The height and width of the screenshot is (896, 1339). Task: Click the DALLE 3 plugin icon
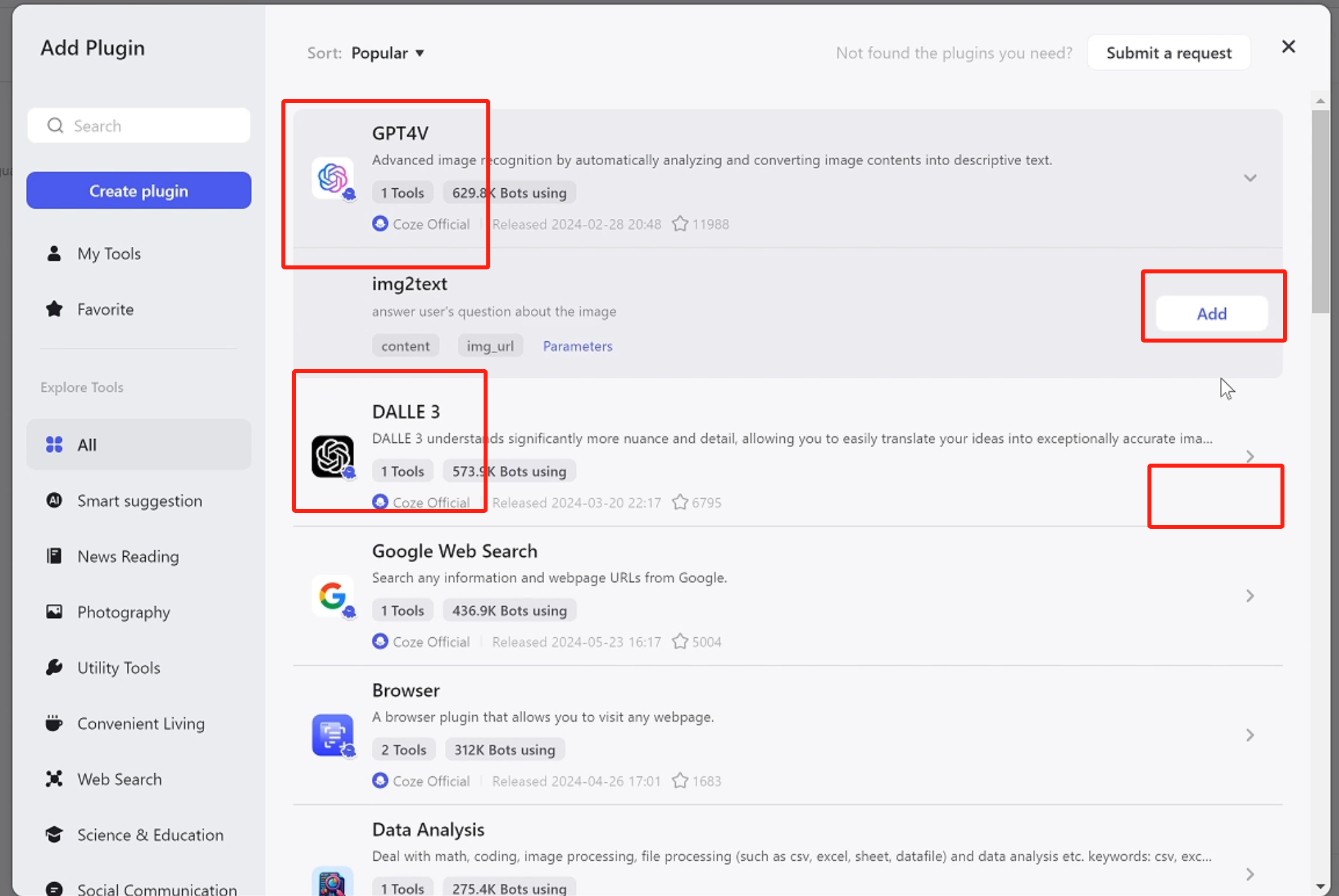click(x=332, y=456)
